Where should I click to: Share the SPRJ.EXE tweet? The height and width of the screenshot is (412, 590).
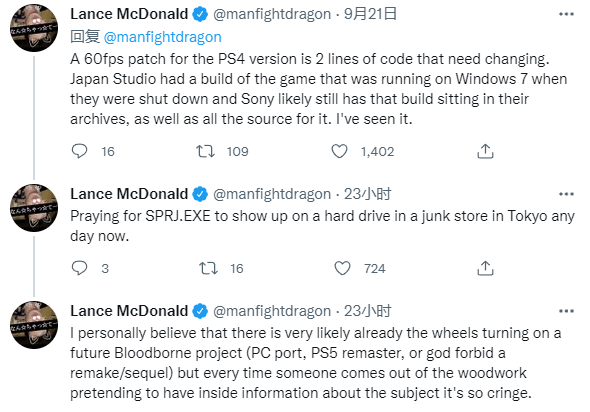[485, 268]
